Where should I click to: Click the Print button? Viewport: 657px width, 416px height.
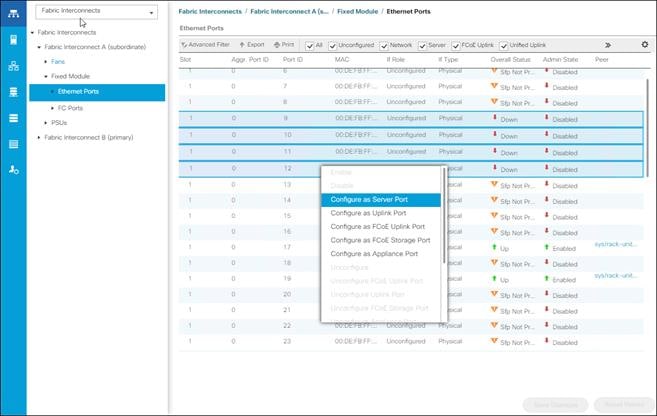[x=284, y=44]
